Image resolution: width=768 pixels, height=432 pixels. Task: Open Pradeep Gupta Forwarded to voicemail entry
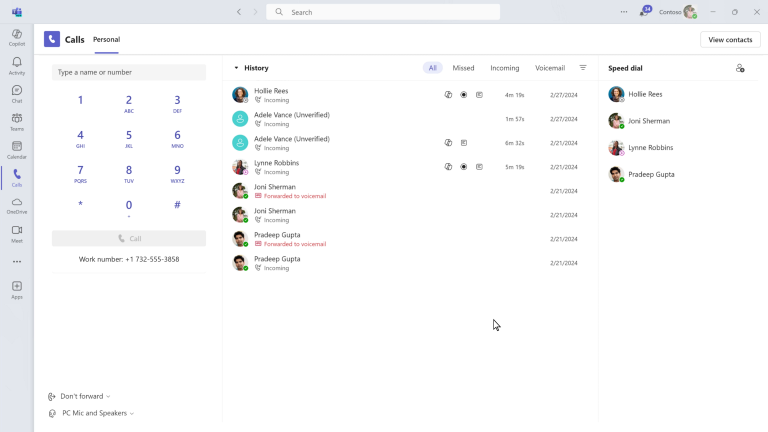[409, 239]
